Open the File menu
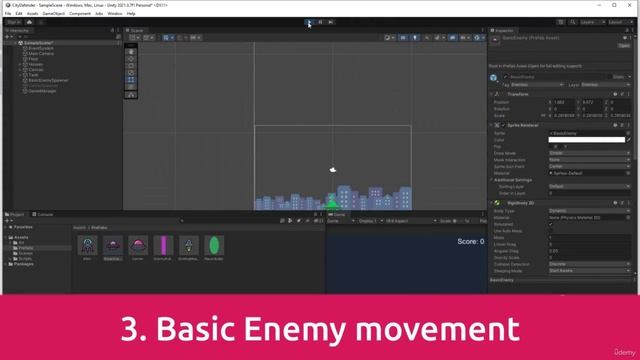This screenshot has width=640, height=360. [x=8, y=13]
